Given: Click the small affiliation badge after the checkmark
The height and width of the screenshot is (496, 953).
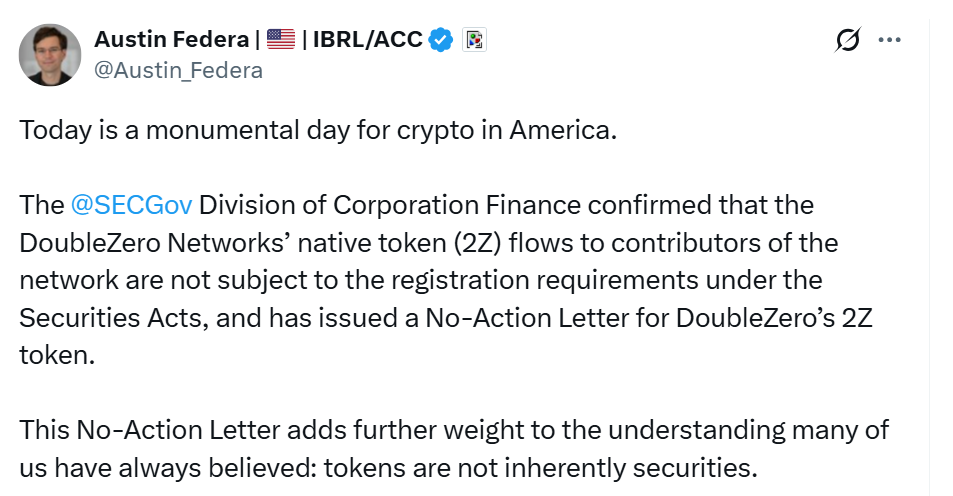Looking at the screenshot, I should coord(474,40).
